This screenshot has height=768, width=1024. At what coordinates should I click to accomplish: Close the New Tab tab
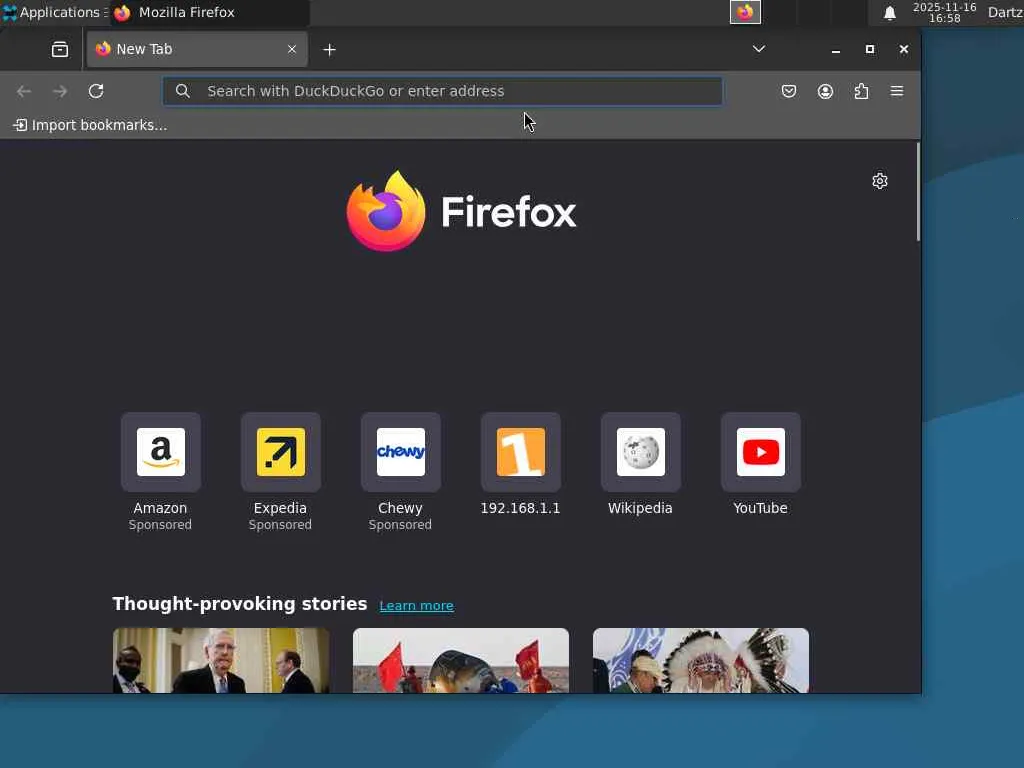click(x=292, y=49)
